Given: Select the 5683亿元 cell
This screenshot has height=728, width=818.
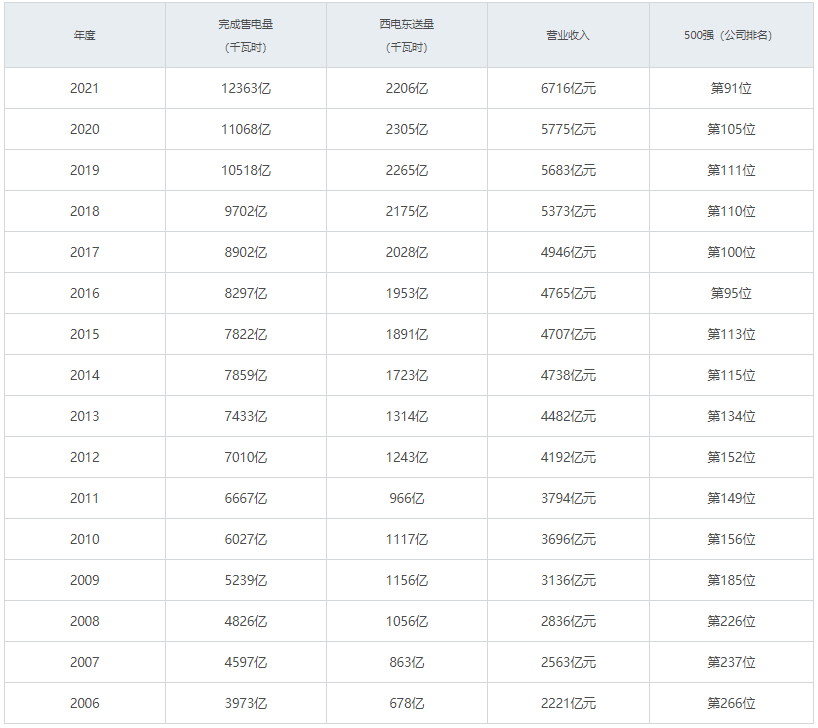Looking at the screenshot, I should tap(568, 170).
